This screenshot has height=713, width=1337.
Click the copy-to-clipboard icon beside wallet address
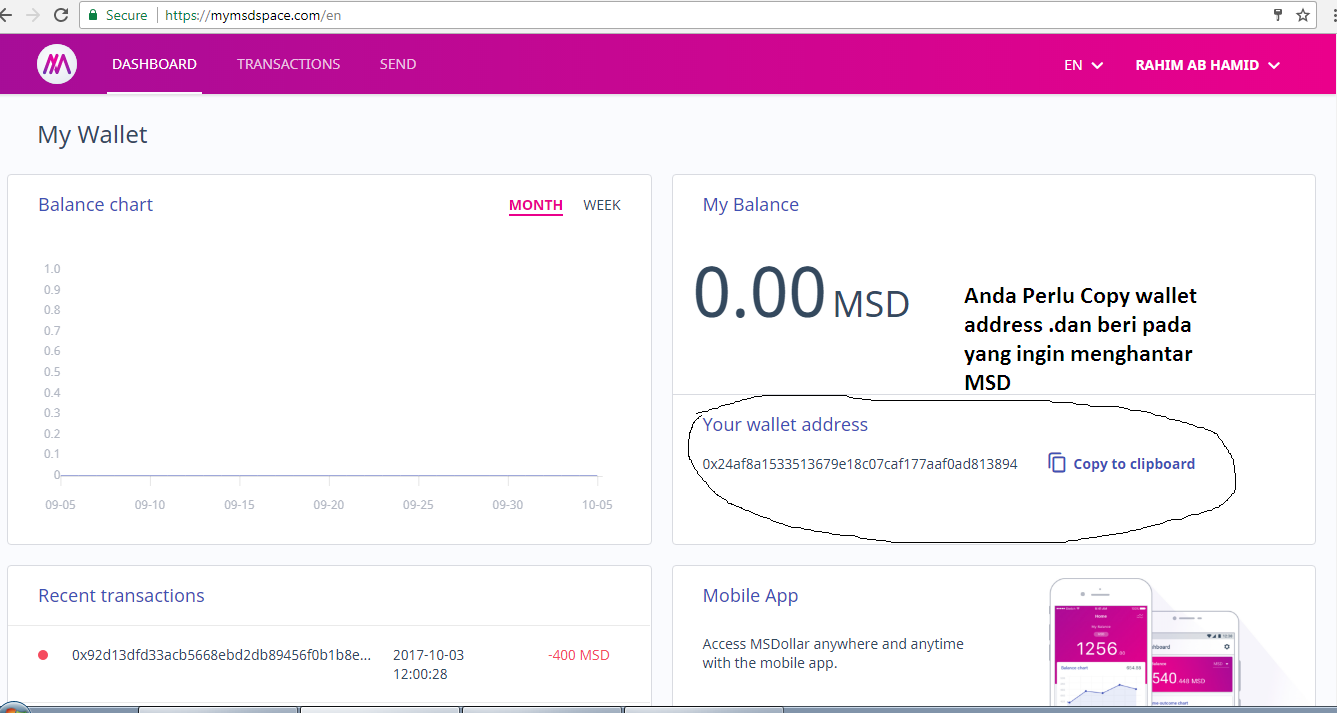[x=1056, y=461]
